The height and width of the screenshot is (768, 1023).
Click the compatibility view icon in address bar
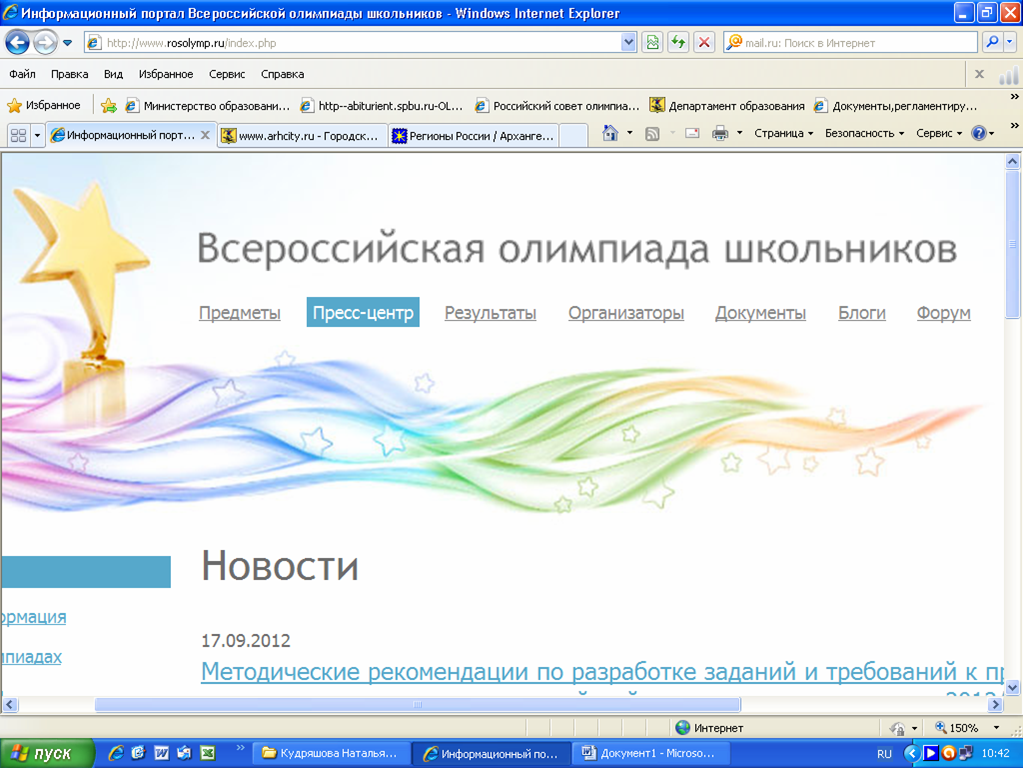[653, 43]
